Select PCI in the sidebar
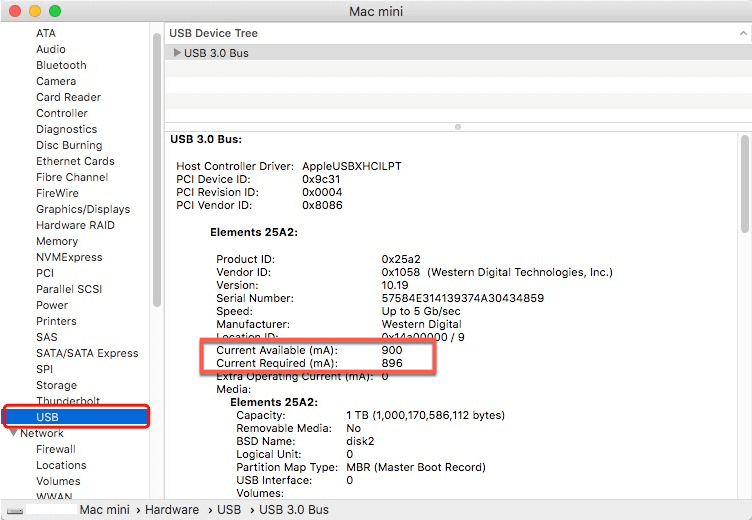Screen dimensions: 752x520 [x=45, y=273]
